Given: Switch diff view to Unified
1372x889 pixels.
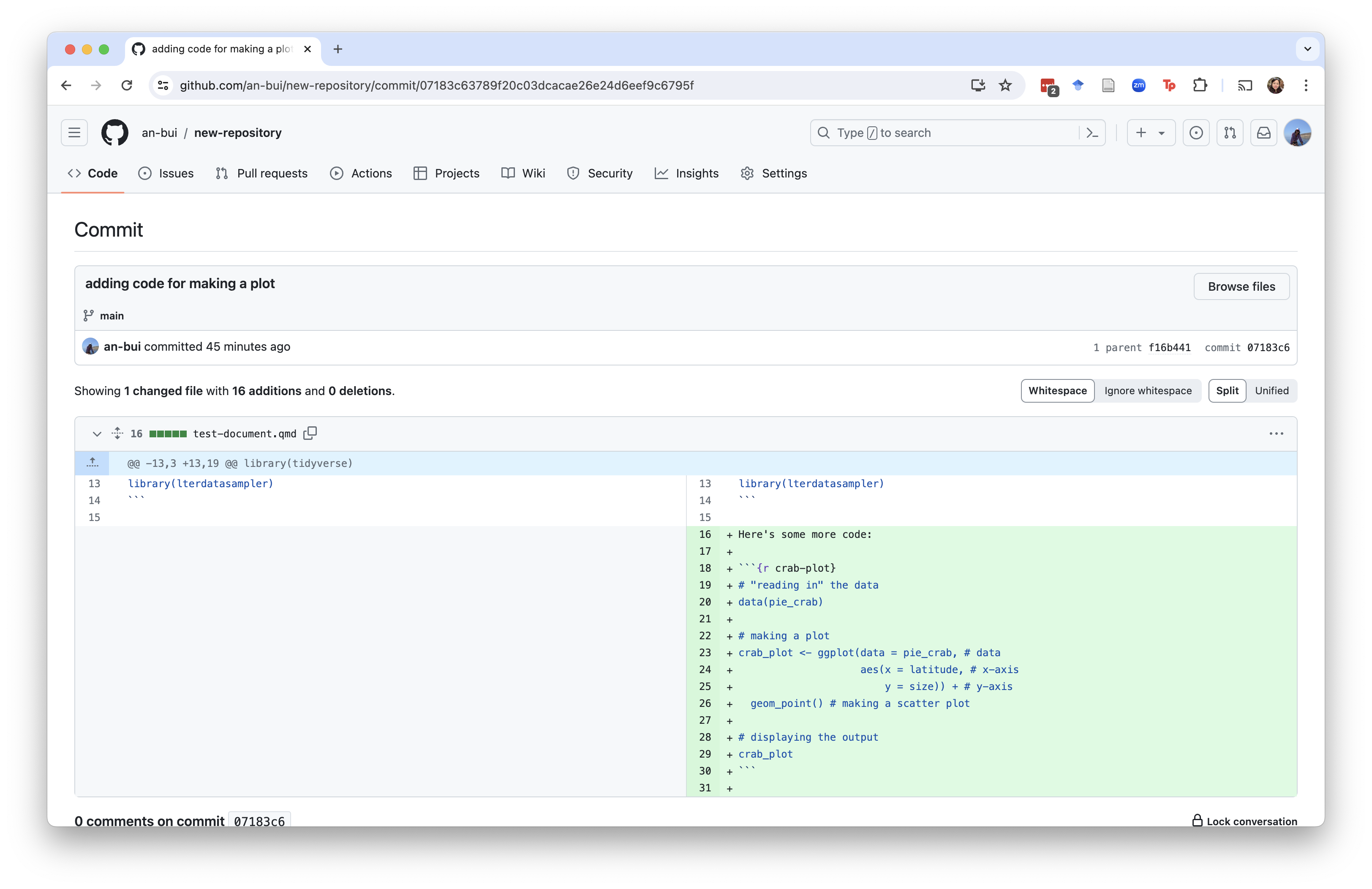Looking at the screenshot, I should coord(1272,391).
